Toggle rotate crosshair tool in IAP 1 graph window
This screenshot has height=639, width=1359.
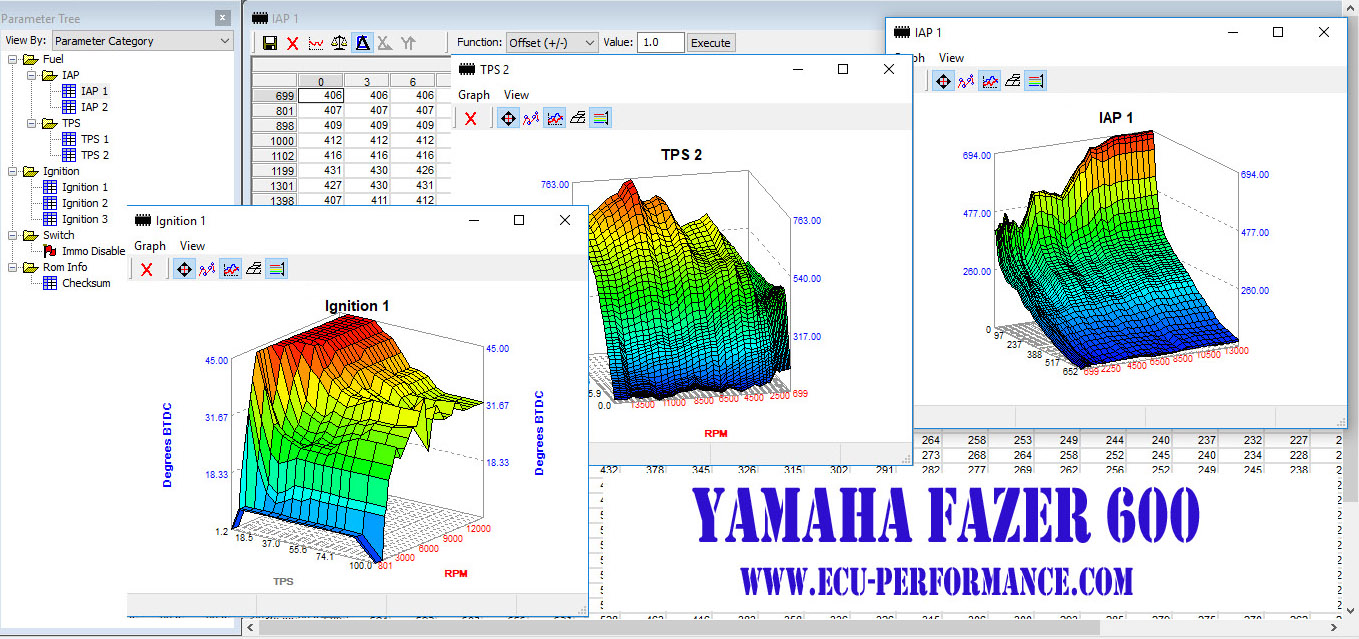tap(943, 81)
